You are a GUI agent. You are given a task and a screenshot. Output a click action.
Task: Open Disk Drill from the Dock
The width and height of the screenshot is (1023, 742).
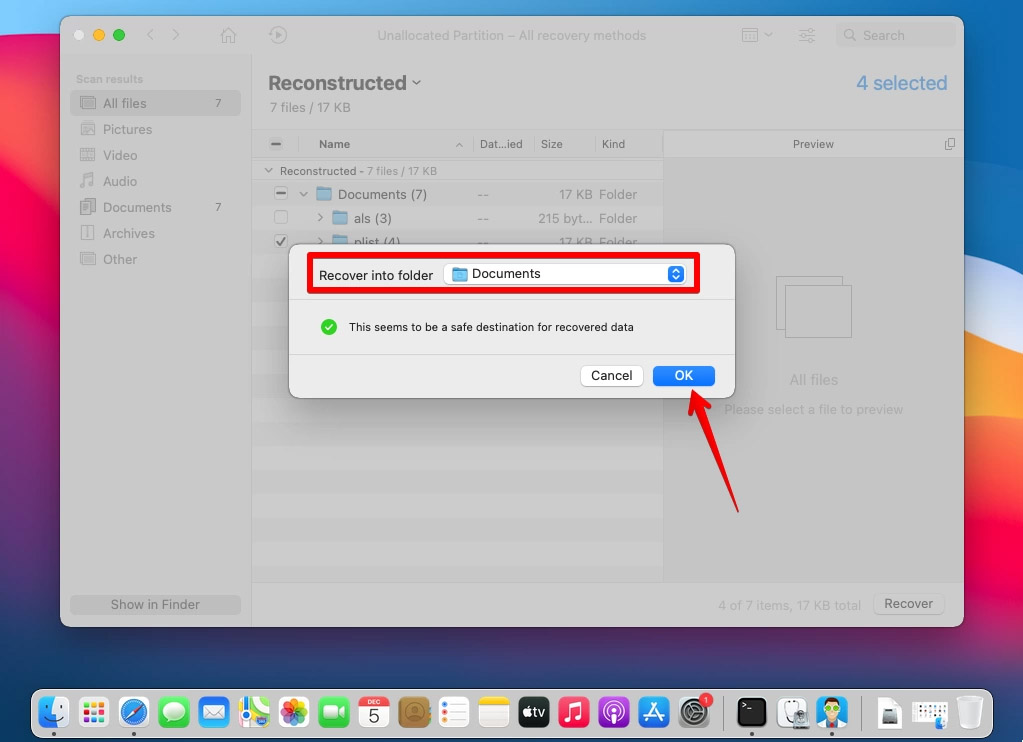832,711
